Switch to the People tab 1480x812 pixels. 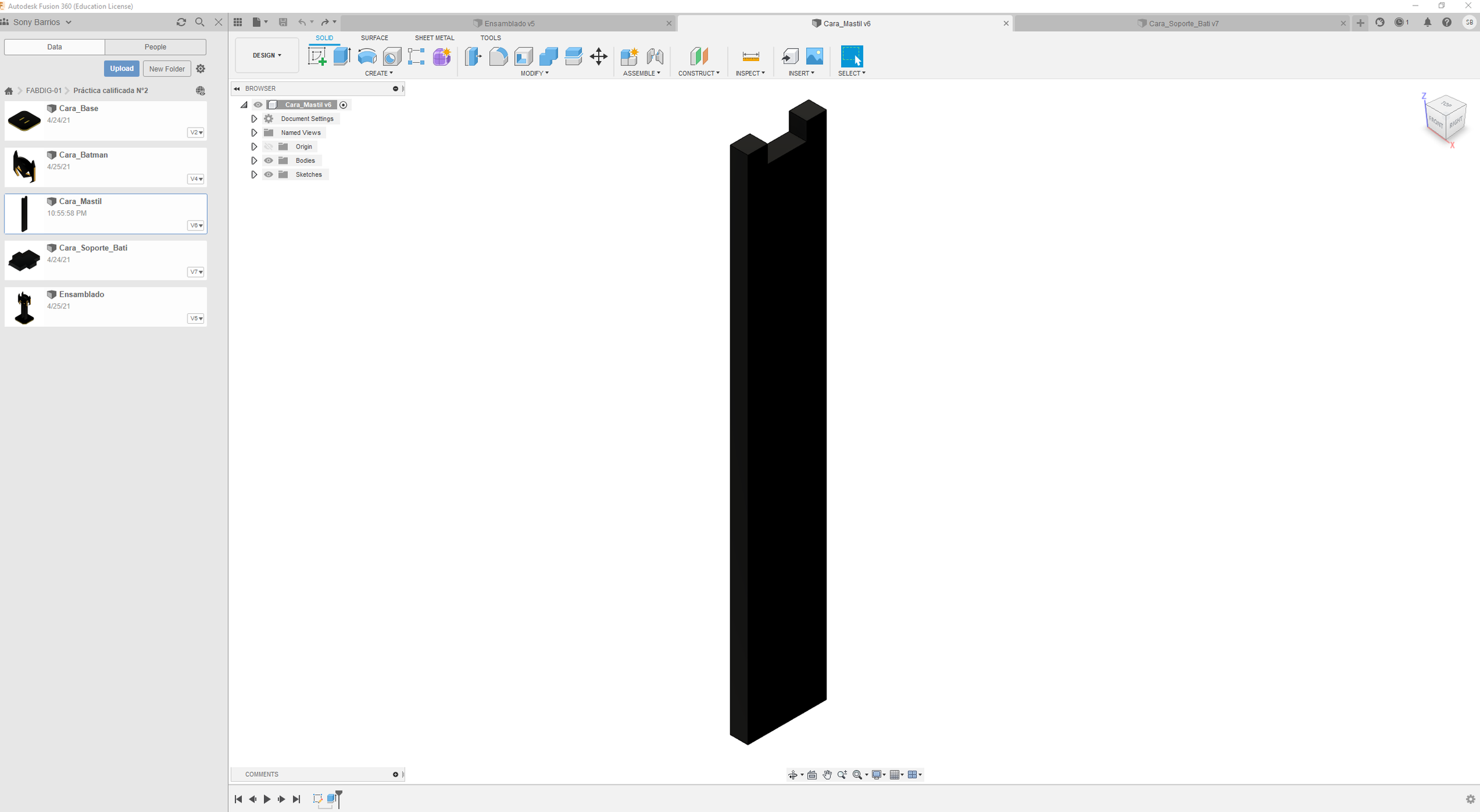[155, 47]
